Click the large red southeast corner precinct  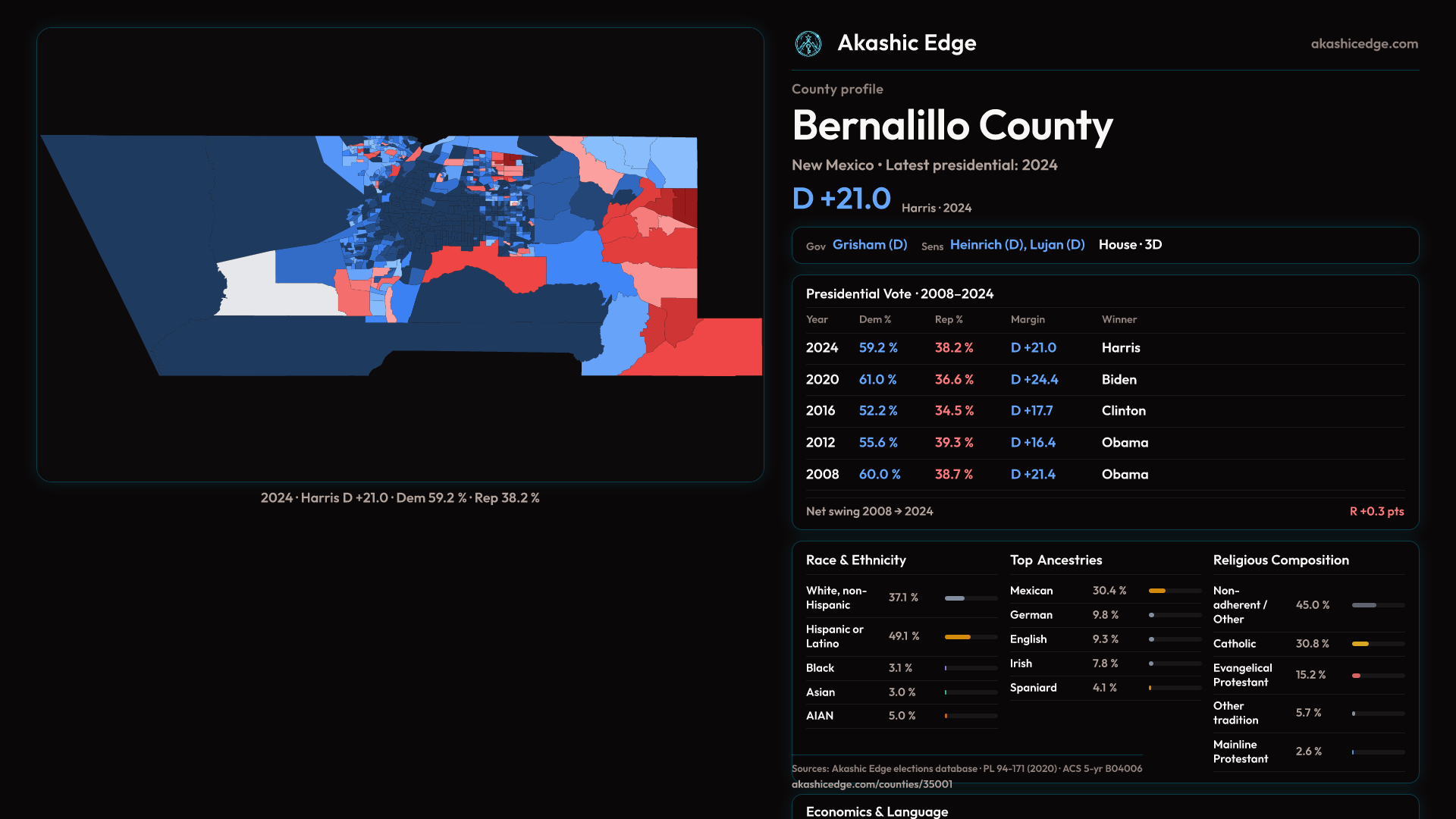coord(720,349)
